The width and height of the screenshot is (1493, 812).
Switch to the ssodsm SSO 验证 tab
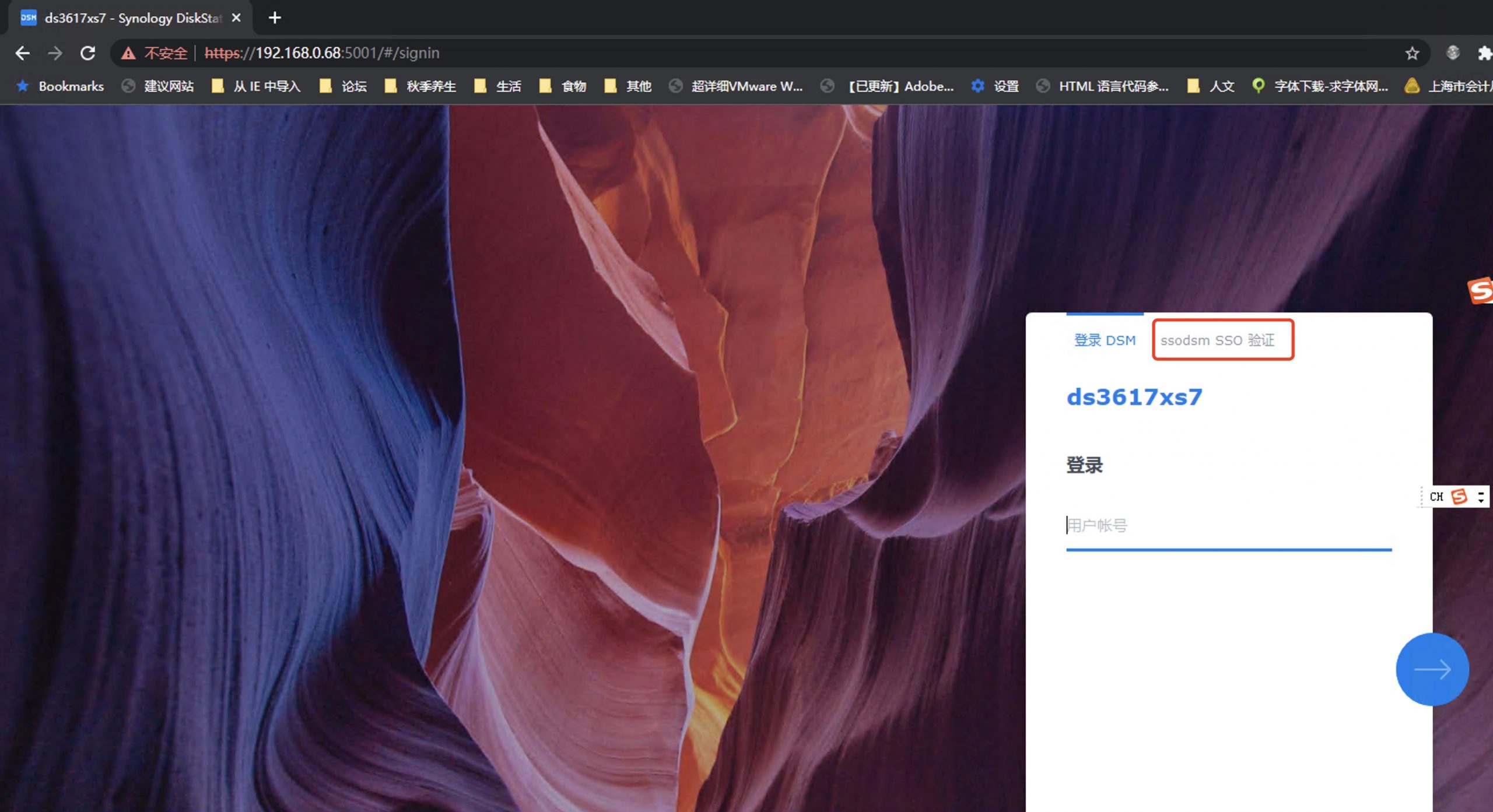click(1217, 340)
